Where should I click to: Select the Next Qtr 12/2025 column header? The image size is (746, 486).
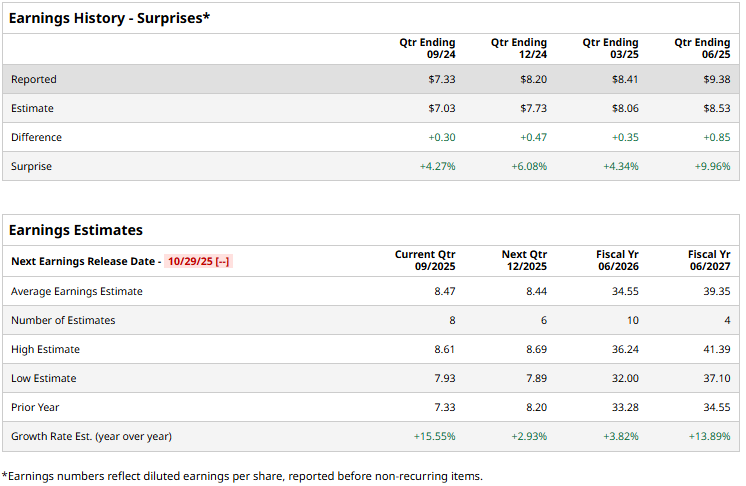click(x=525, y=260)
